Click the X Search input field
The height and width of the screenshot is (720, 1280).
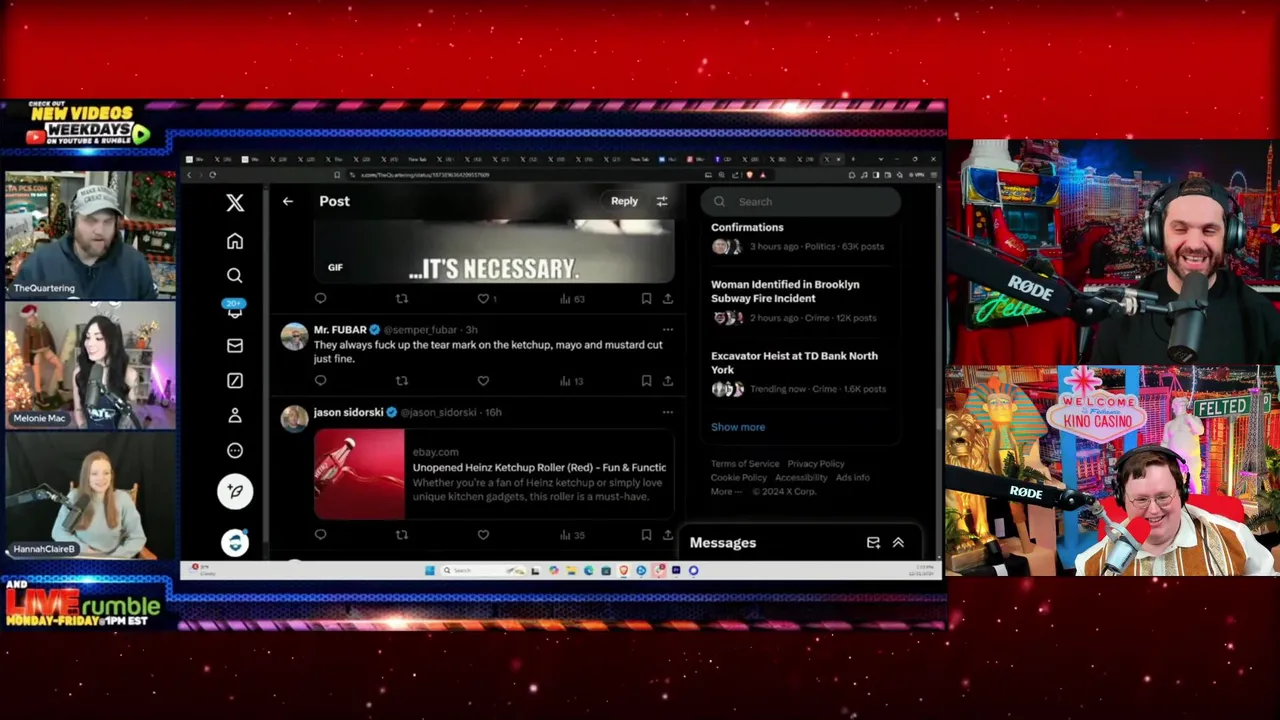click(800, 201)
